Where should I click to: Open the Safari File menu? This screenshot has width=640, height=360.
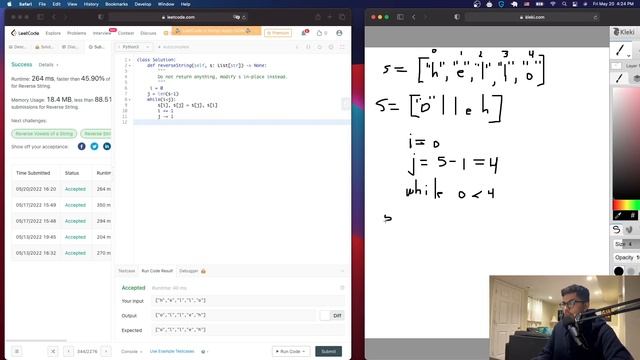[x=42, y=4]
